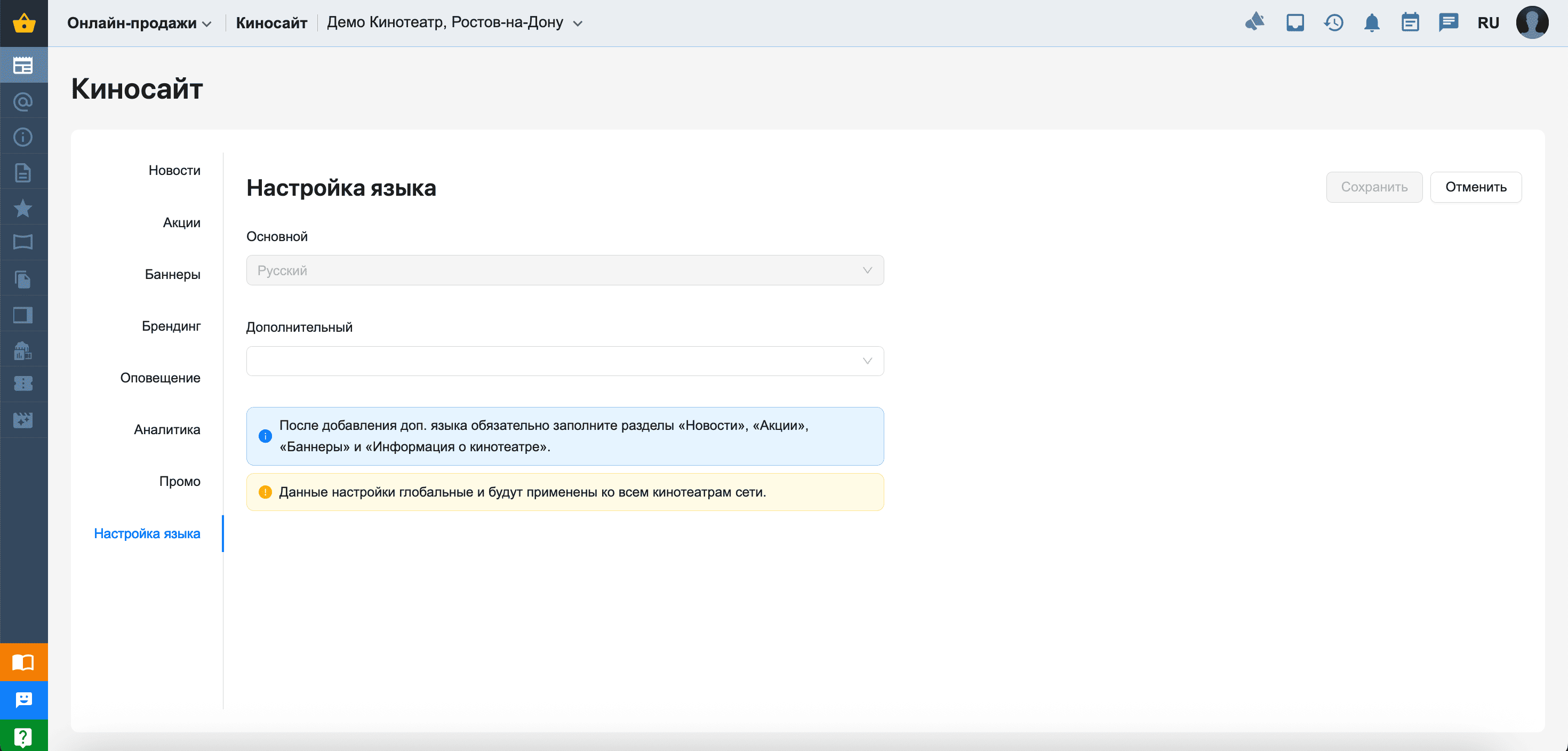Open the Брендинг tab
The height and width of the screenshot is (751, 1568).
[171, 326]
